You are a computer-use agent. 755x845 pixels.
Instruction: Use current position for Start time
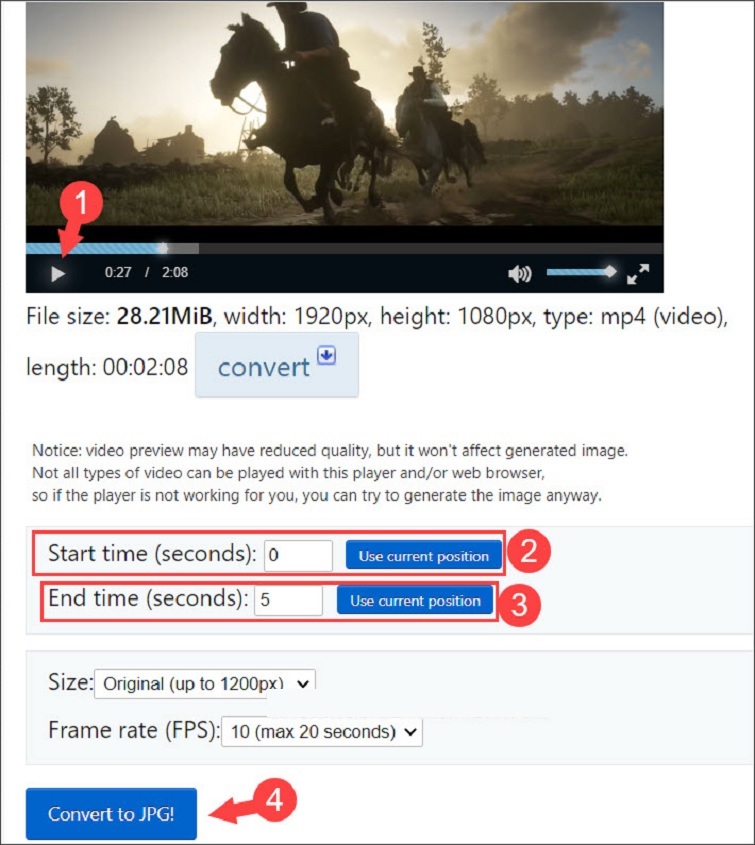click(x=424, y=555)
